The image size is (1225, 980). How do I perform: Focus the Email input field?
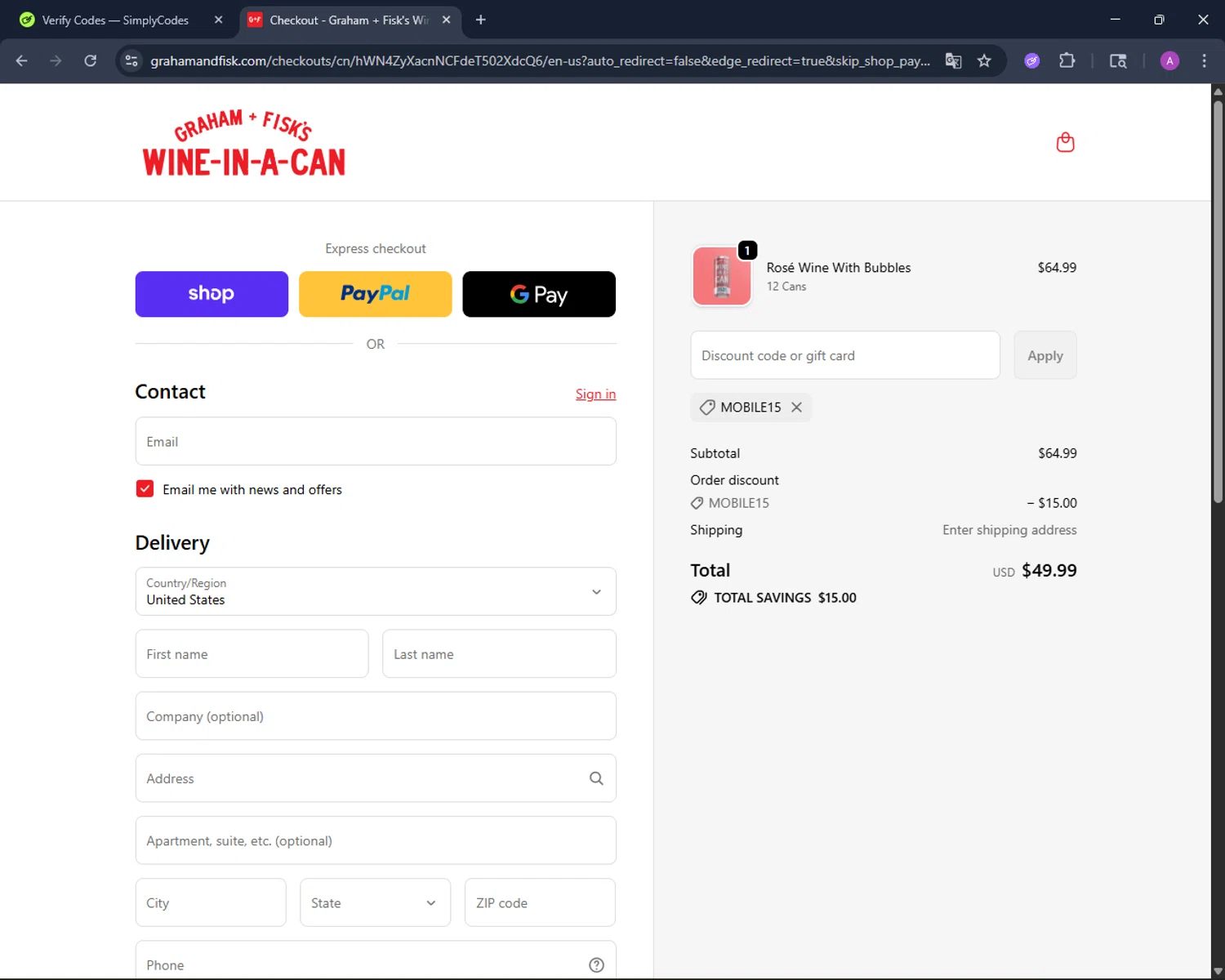pos(376,441)
